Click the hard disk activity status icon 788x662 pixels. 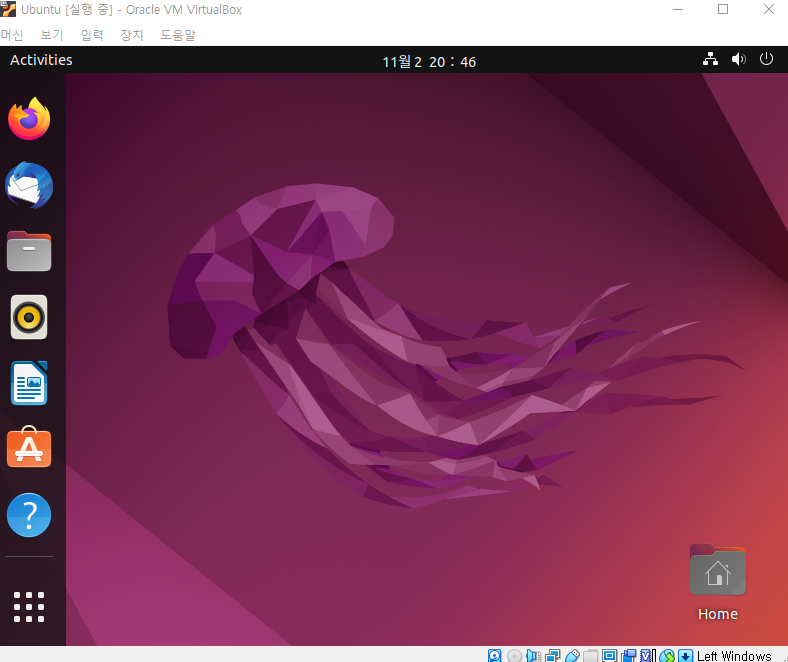[x=495, y=655]
